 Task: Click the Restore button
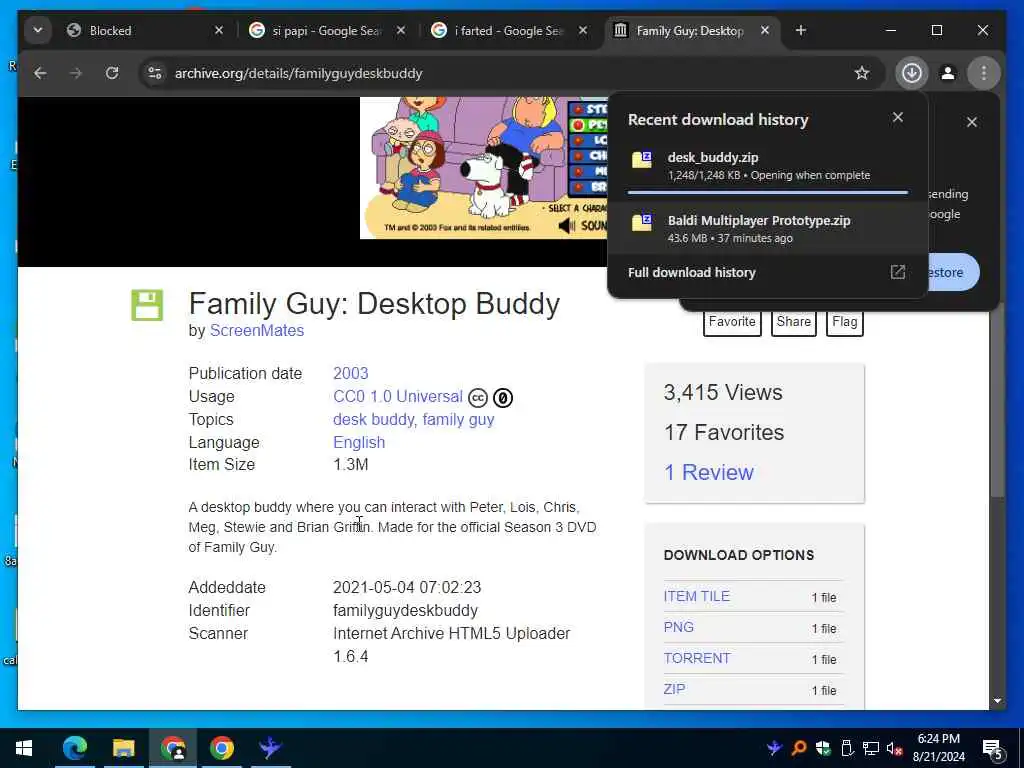point(953,272)
